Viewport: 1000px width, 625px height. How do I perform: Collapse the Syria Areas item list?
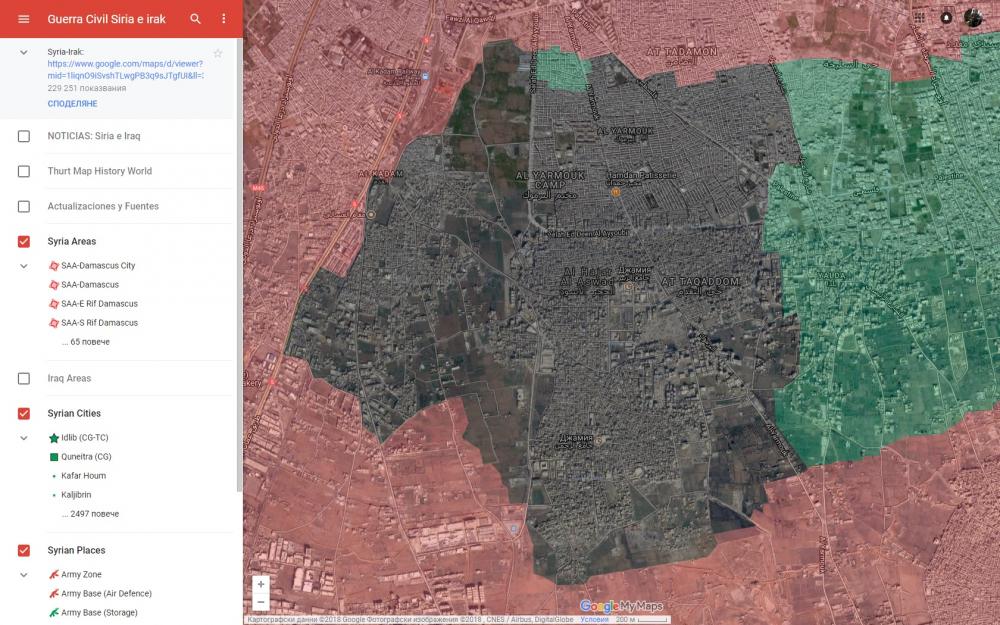[x=24, y=266]
